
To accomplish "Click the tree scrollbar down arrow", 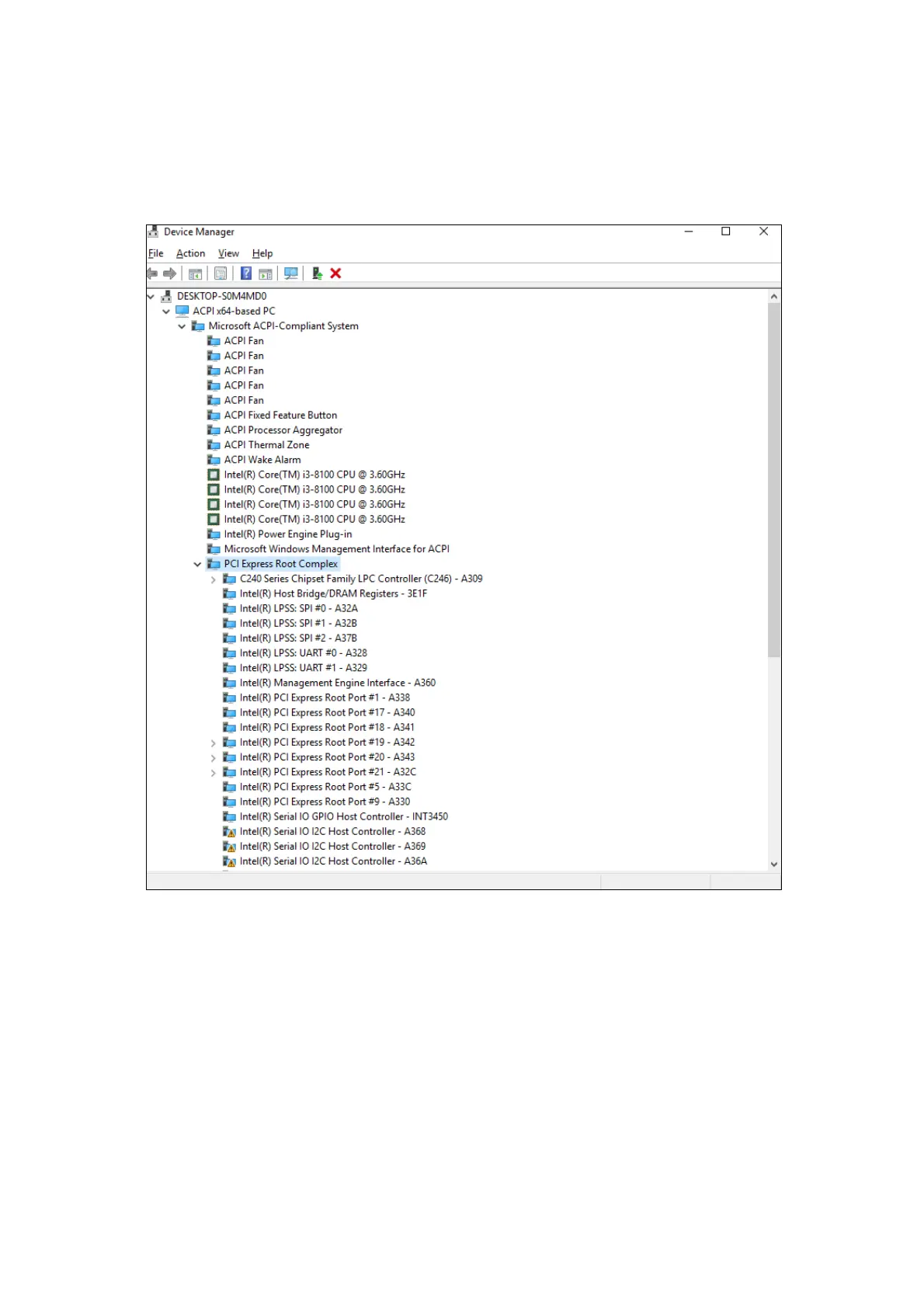I will tap(774, 864).
